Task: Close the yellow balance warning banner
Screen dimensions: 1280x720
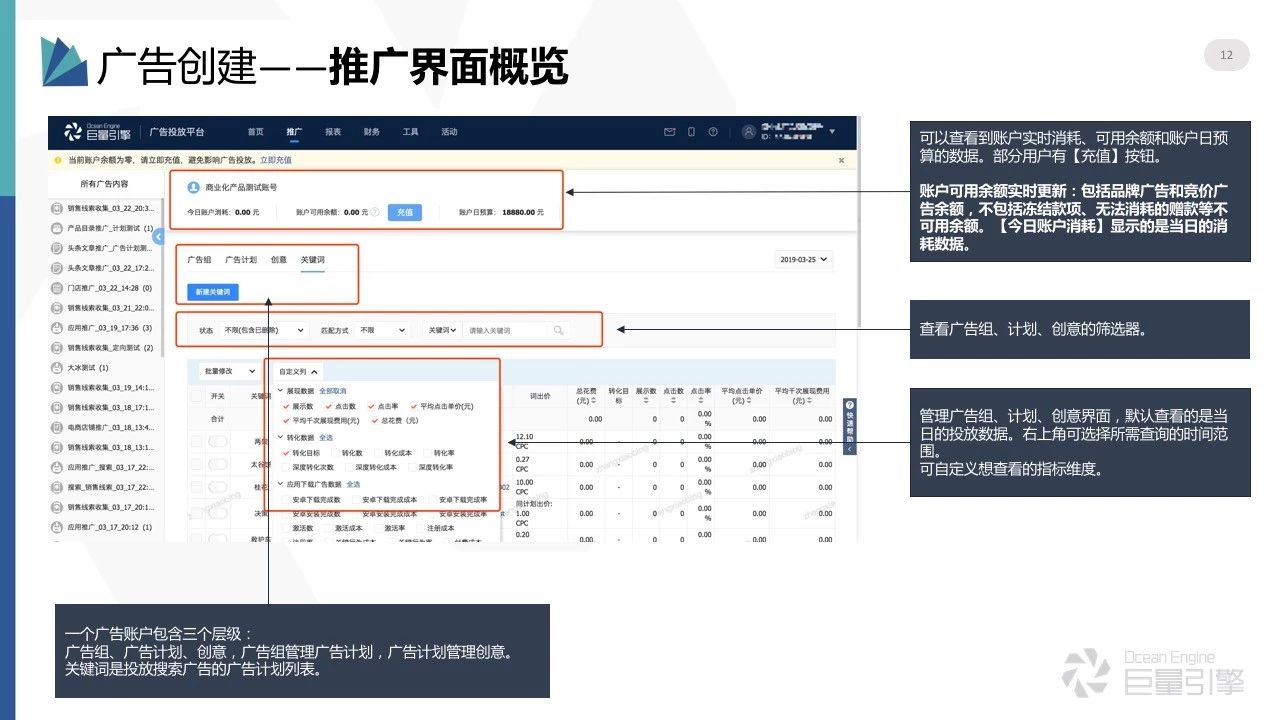Action: (842, 160)
